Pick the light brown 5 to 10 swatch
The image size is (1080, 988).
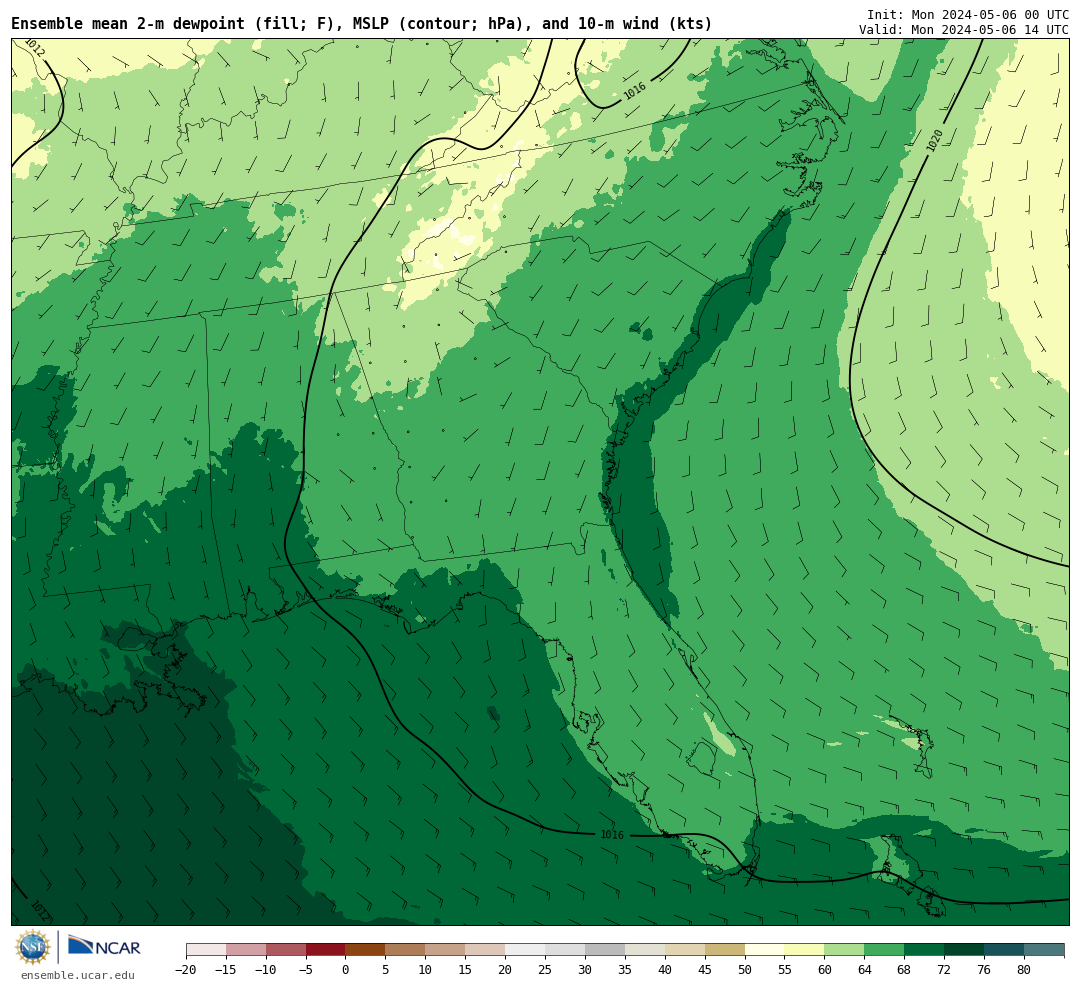405,950
